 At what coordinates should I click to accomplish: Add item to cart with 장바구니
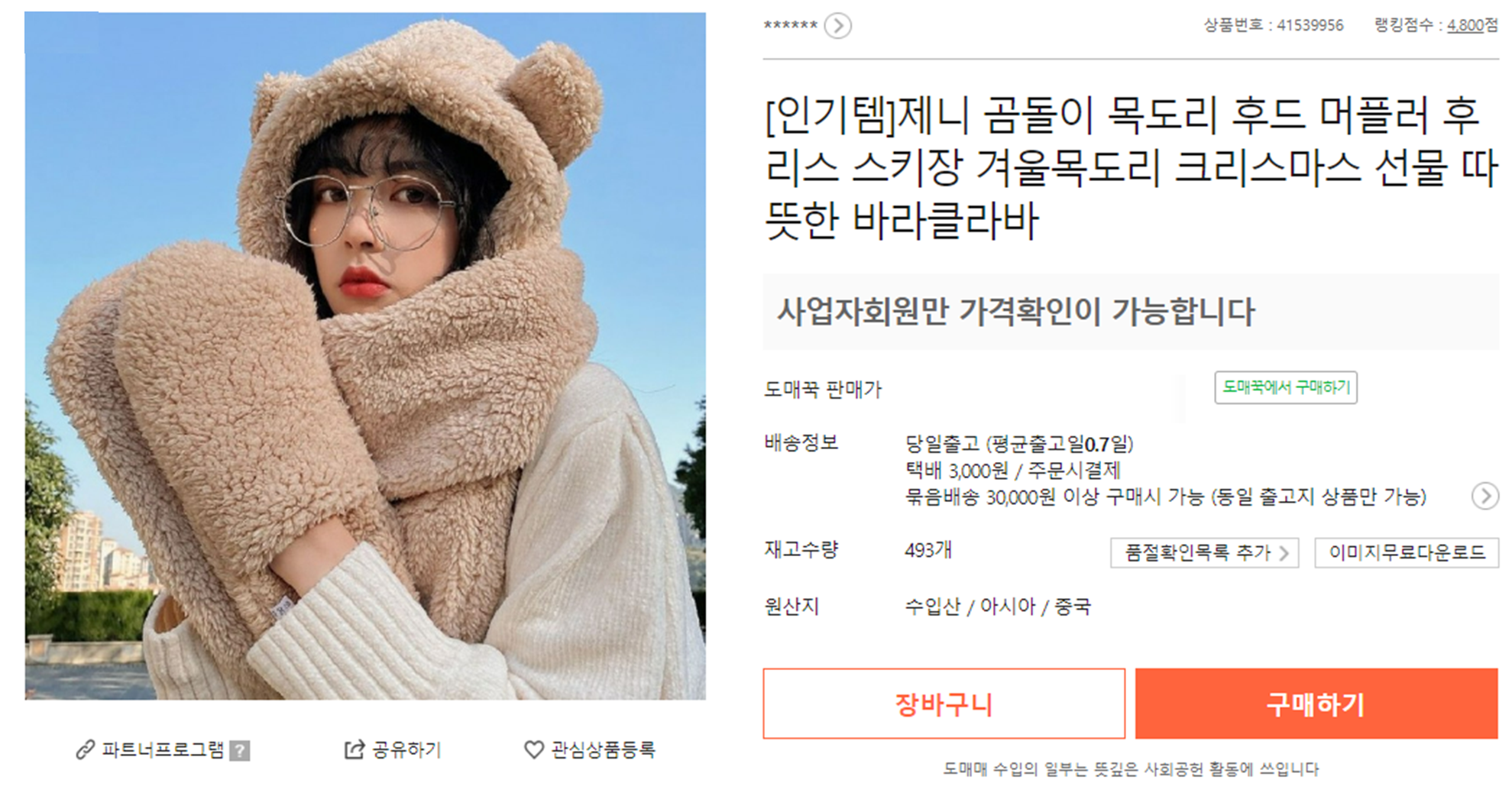(x=944, y=704)
